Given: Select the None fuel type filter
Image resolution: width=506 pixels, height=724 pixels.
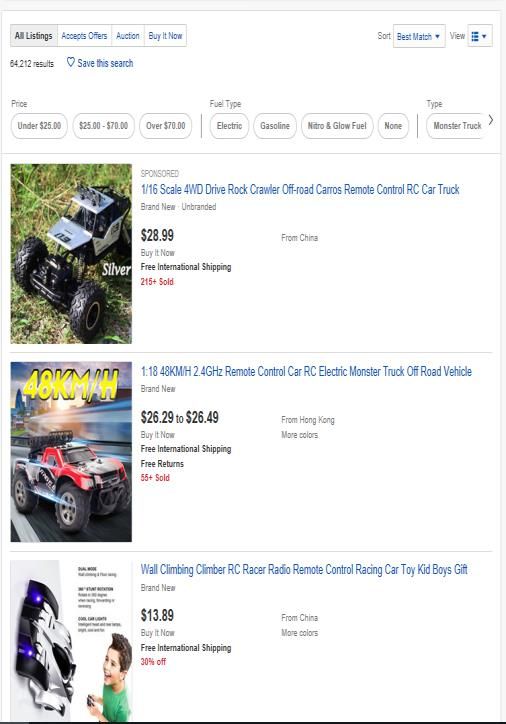Looking at the screenshot, I should point(393,126).
